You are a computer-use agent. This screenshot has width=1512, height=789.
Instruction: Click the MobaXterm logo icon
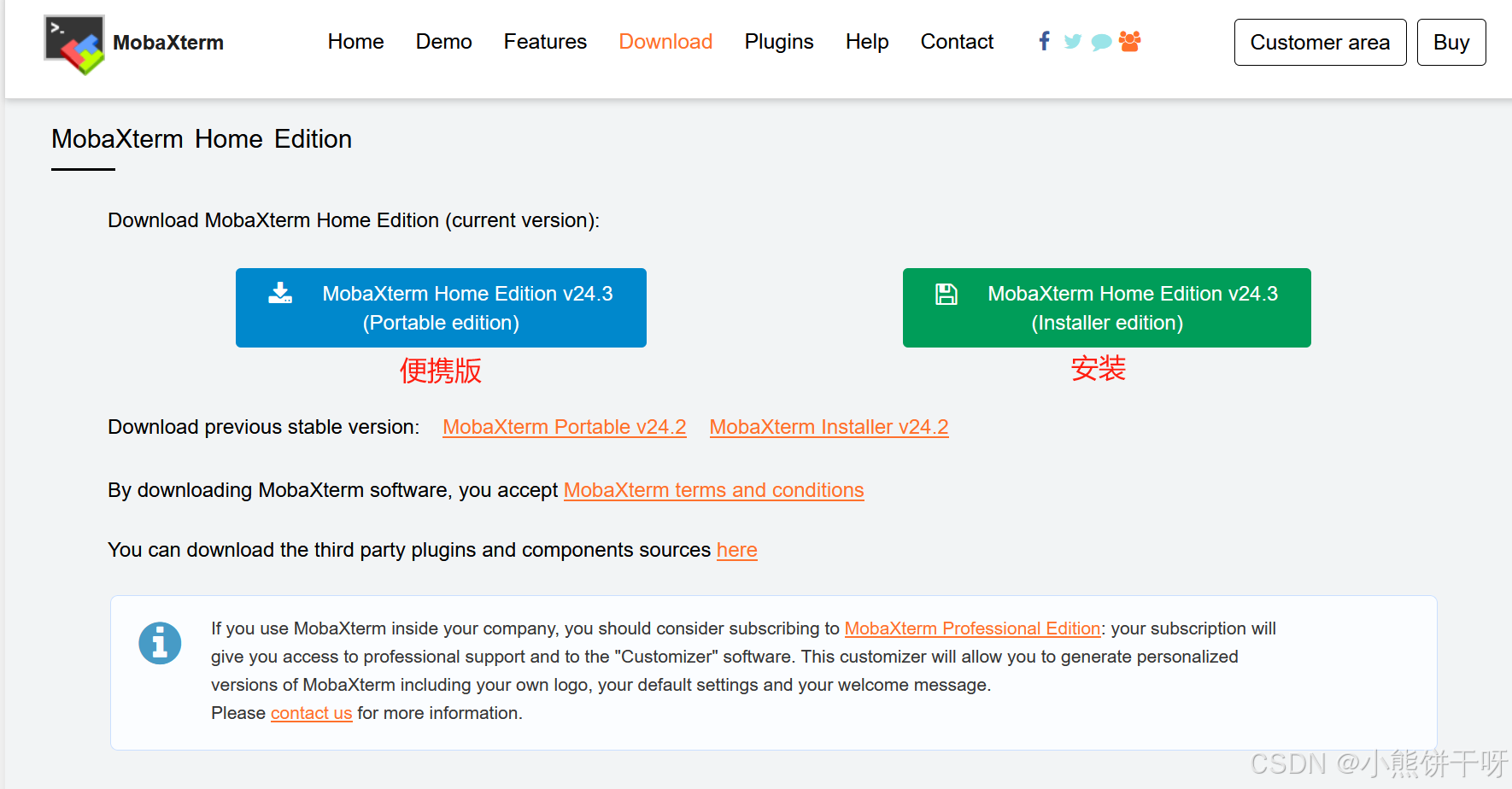pyautogui.click(x=74, y=44)
